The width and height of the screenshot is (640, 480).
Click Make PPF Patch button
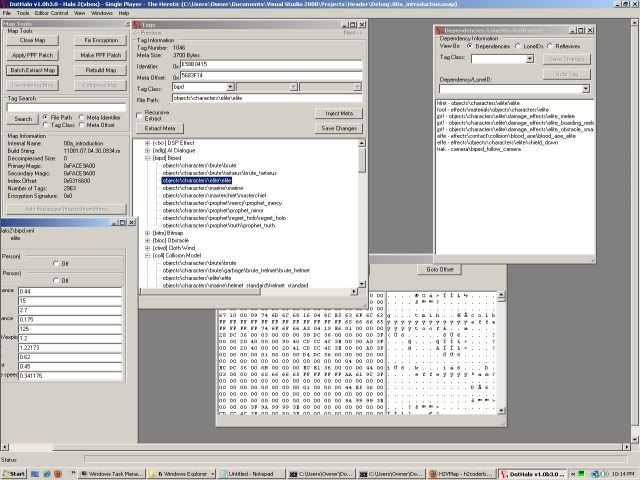101,55
